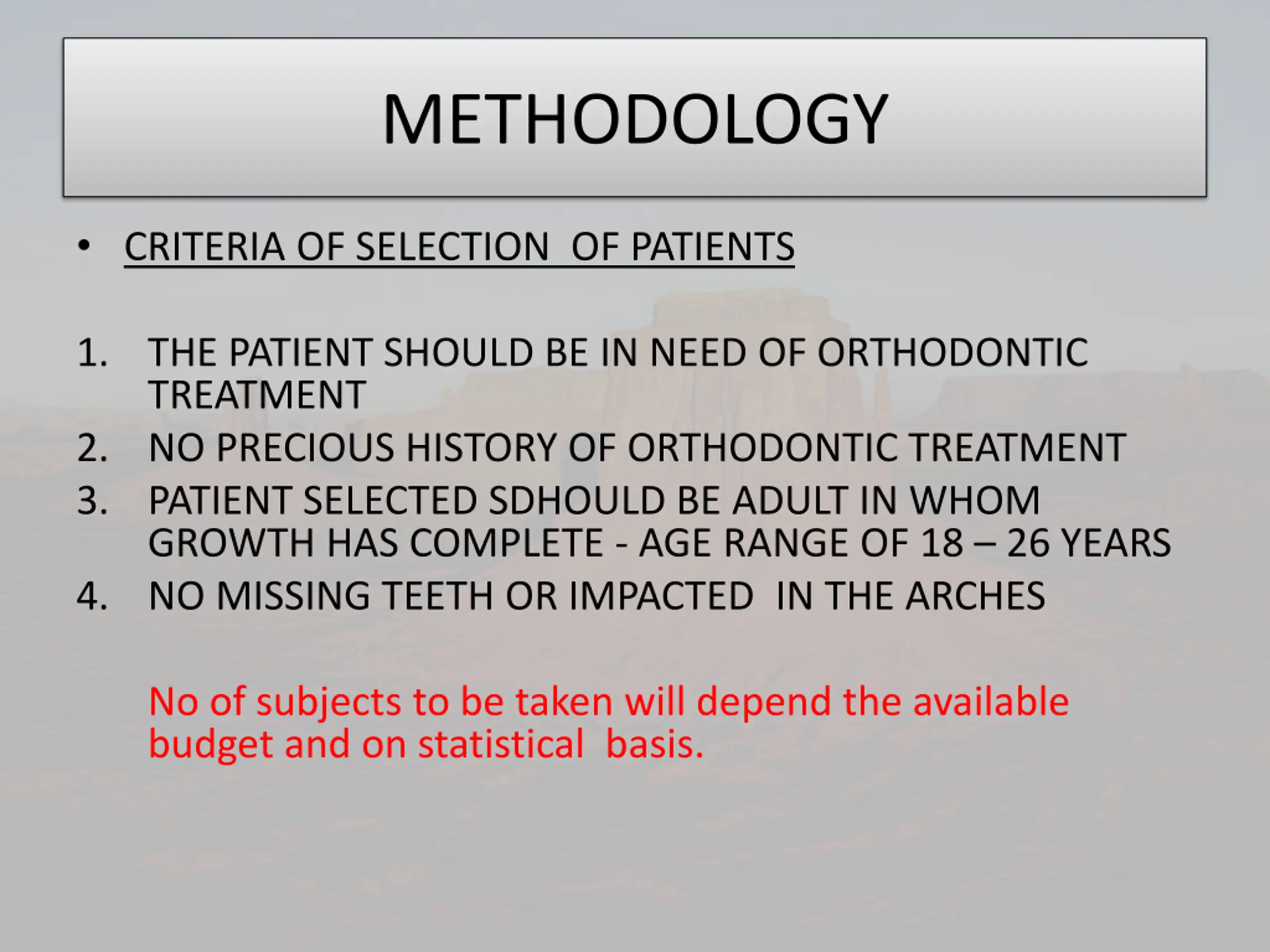1270x952 pixels.
Task: Click list number 4
Action: pos(92,595)
